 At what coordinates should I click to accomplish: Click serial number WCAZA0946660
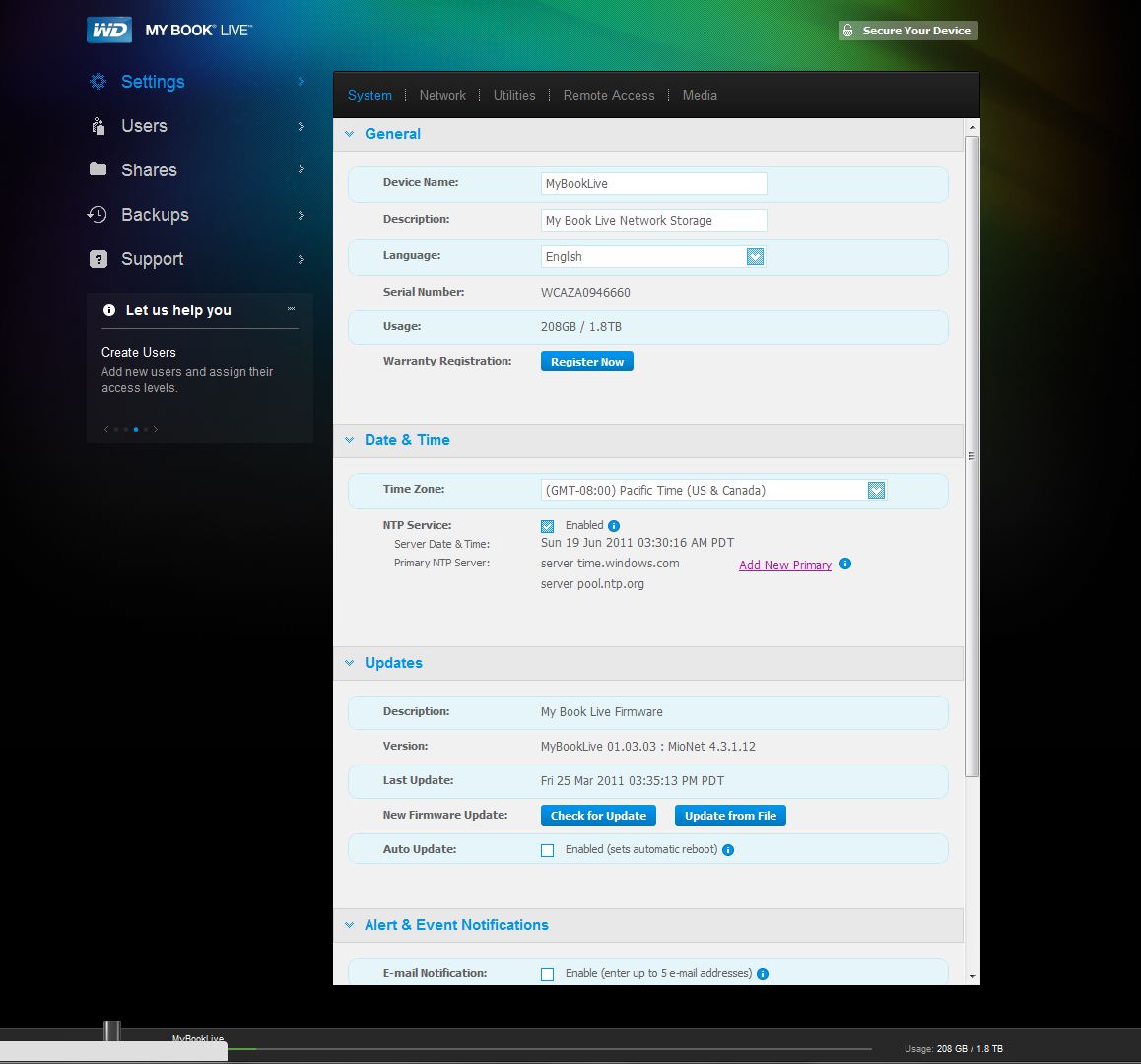pos(585,293)
